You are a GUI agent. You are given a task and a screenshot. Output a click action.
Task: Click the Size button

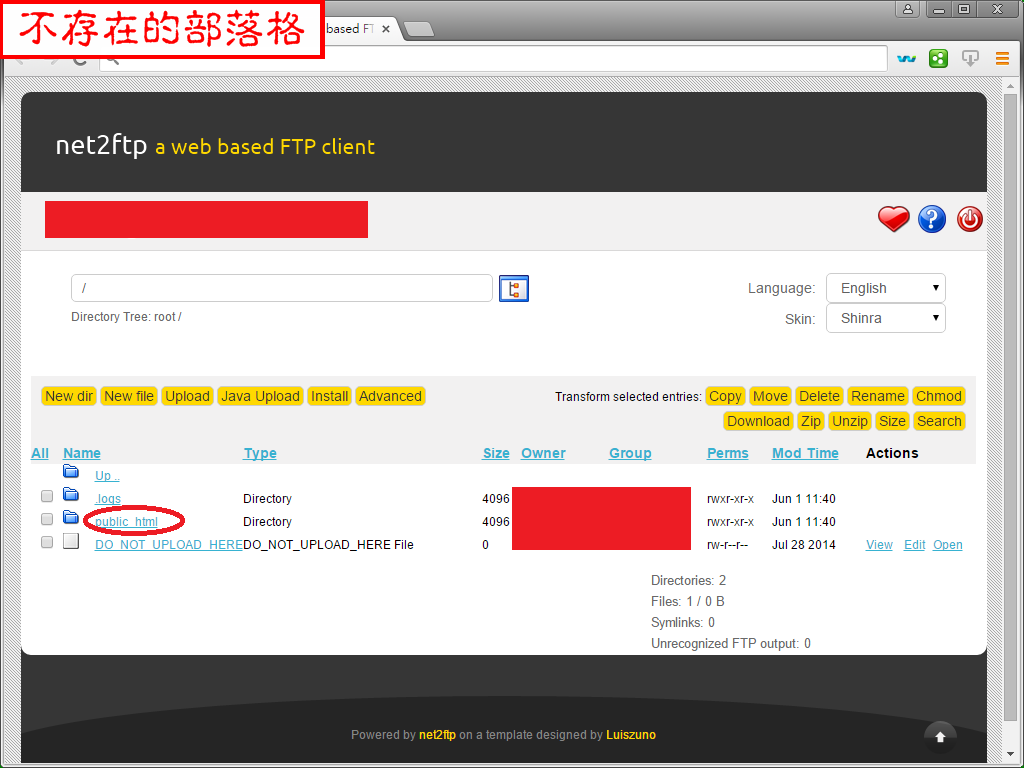pyautogui.click(x=892, y=421)
